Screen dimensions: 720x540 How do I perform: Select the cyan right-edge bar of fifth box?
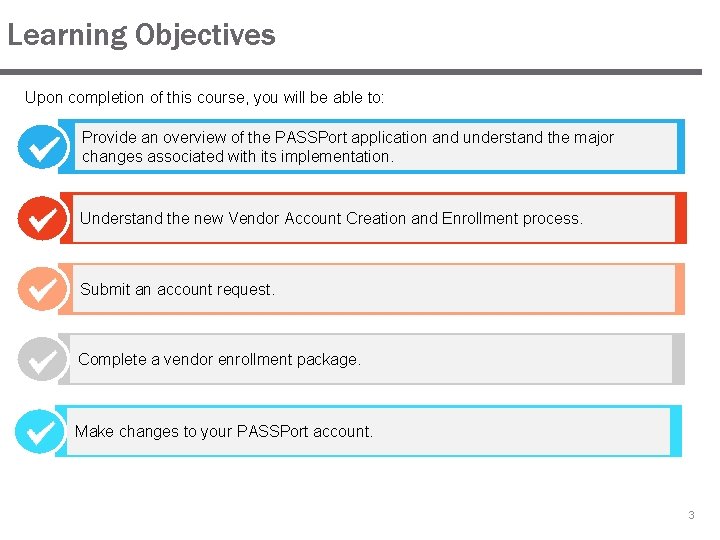click(x=676, y=431)
